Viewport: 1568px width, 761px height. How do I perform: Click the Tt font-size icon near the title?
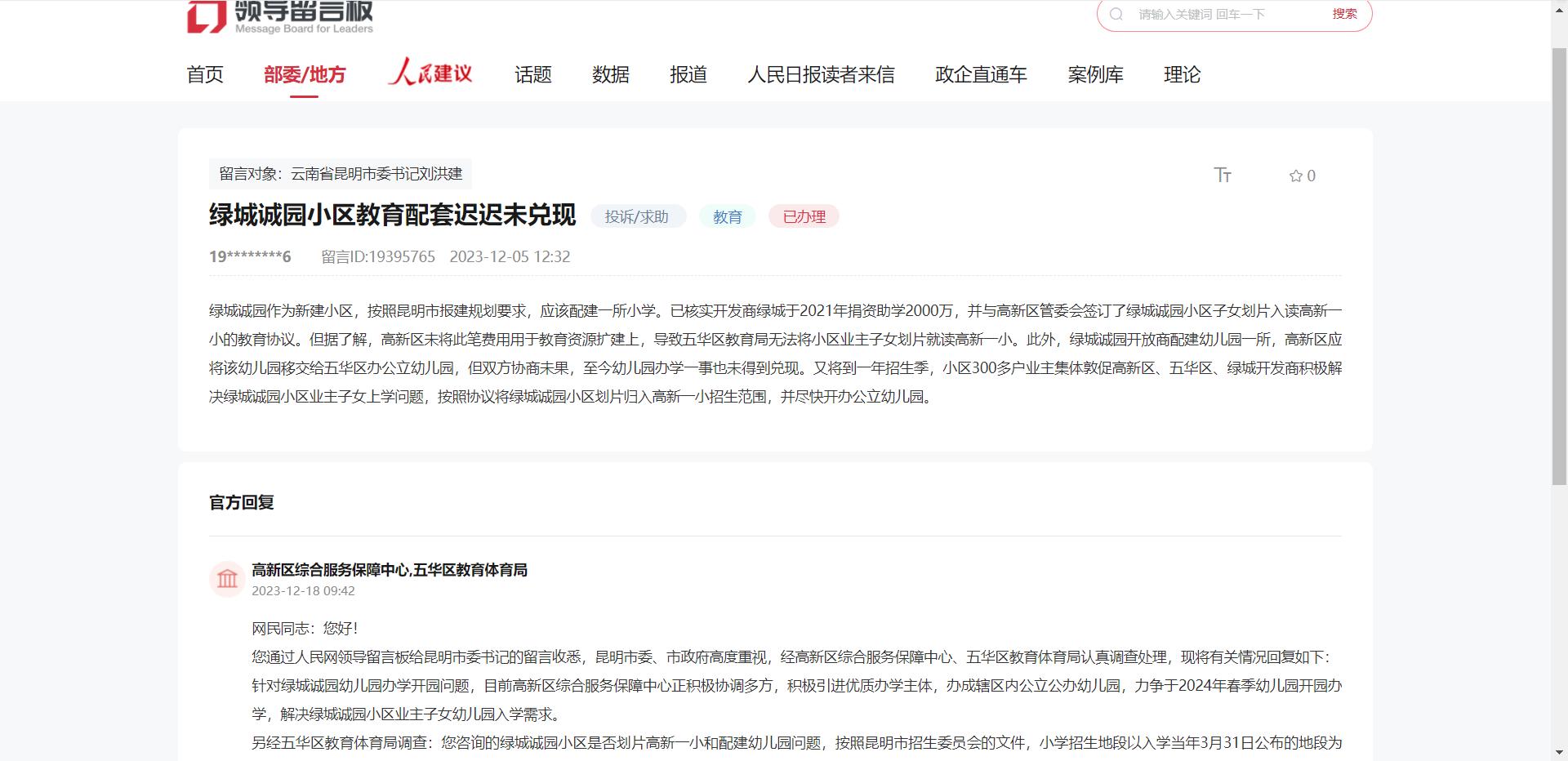1223,175
